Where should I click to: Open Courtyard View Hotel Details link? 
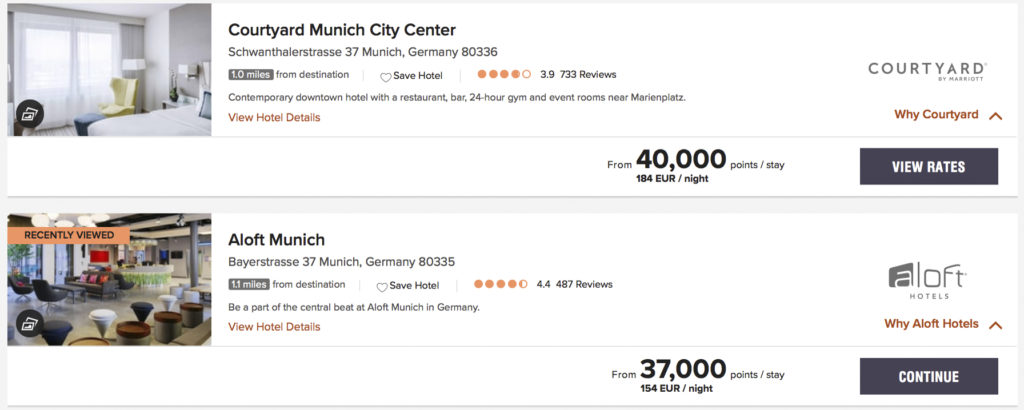pos(274,117)
